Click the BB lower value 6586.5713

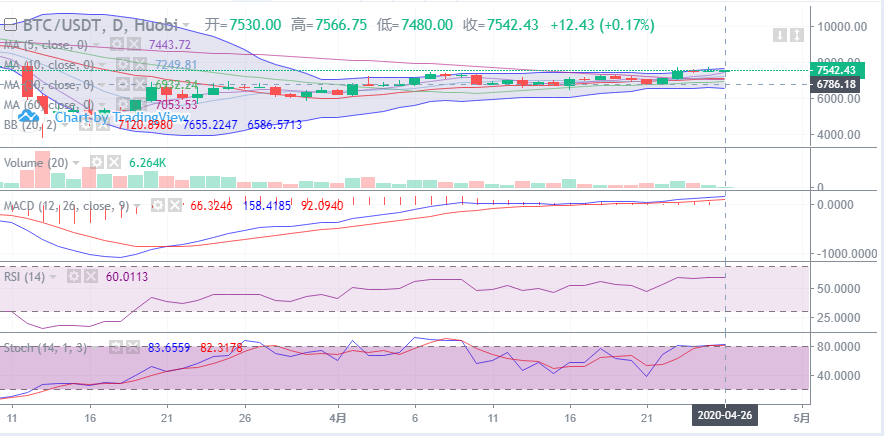click(276, 124)
